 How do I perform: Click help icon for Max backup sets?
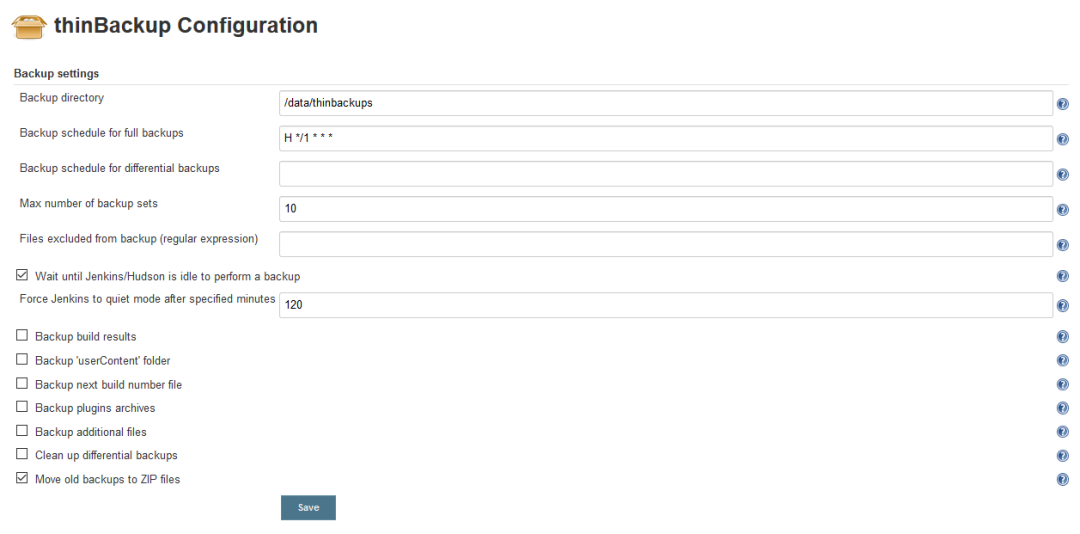(x=1062, y=210)
